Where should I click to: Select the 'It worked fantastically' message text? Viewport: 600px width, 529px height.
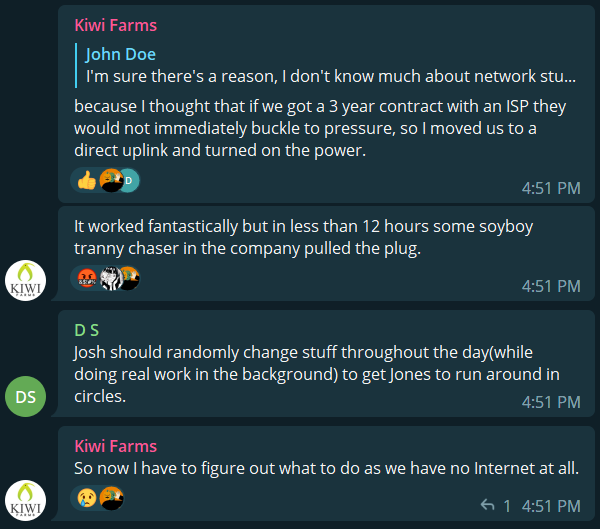click(x=260, y=237)
